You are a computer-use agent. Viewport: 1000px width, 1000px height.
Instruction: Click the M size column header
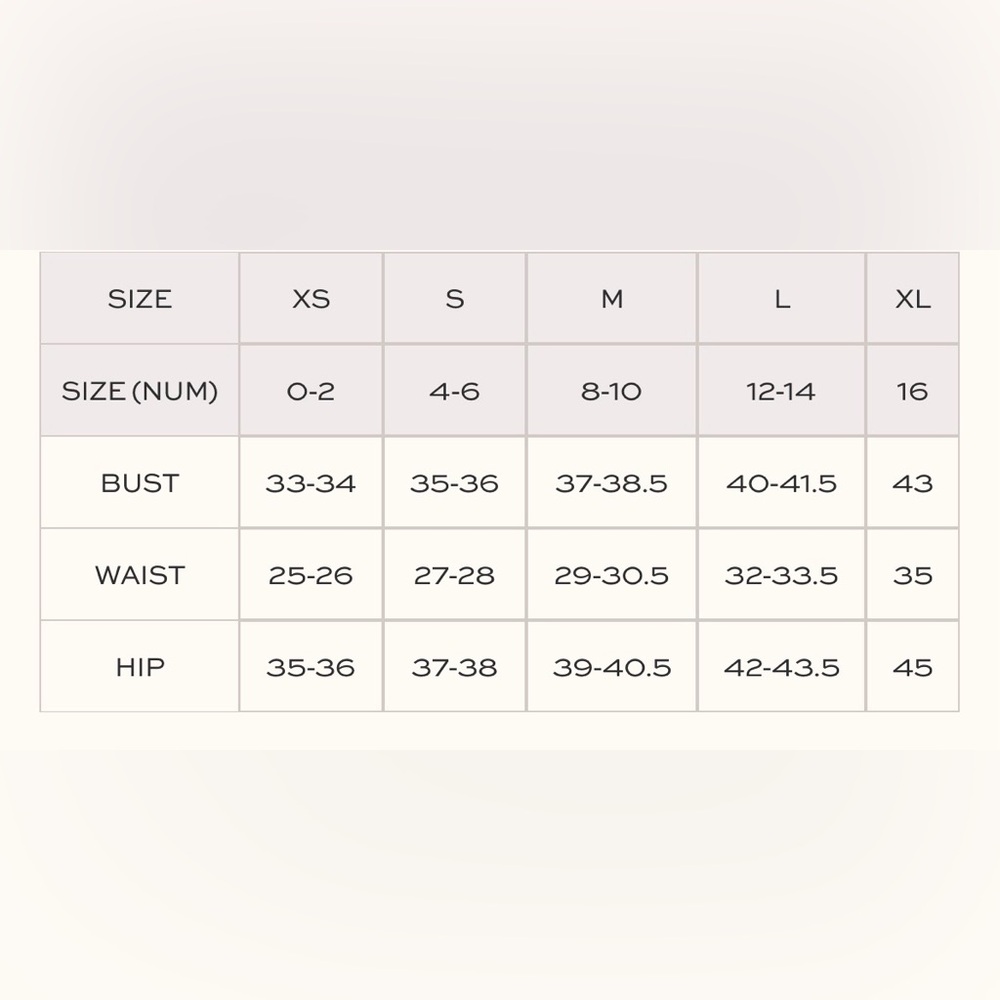point(612,298)
